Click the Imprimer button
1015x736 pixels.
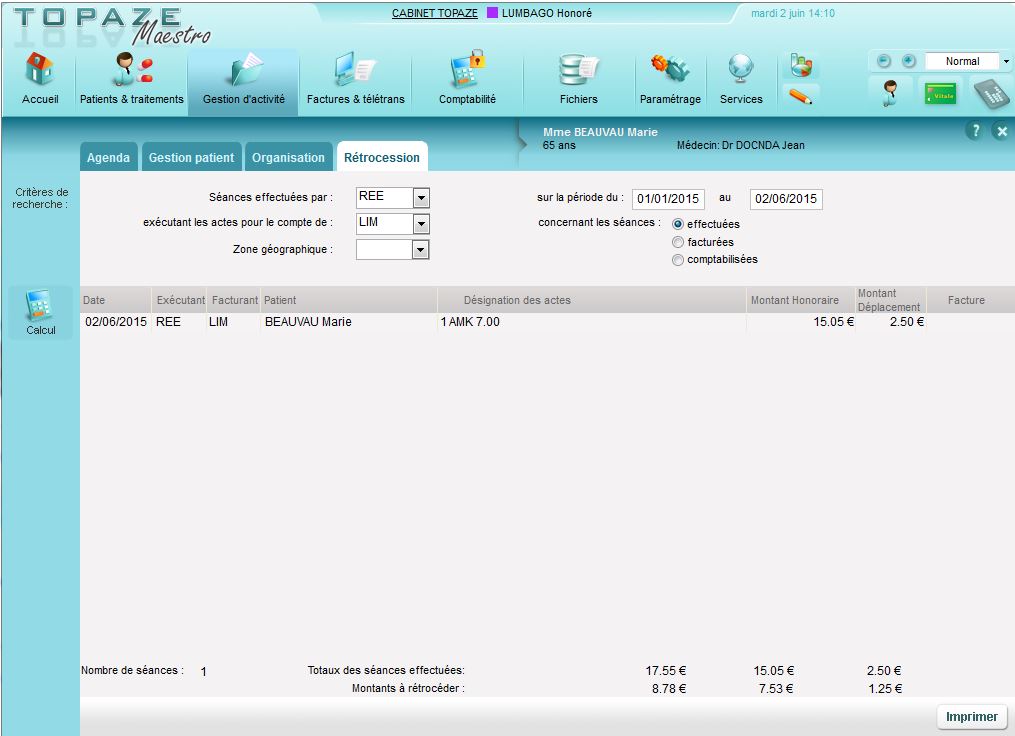(971, 717)
